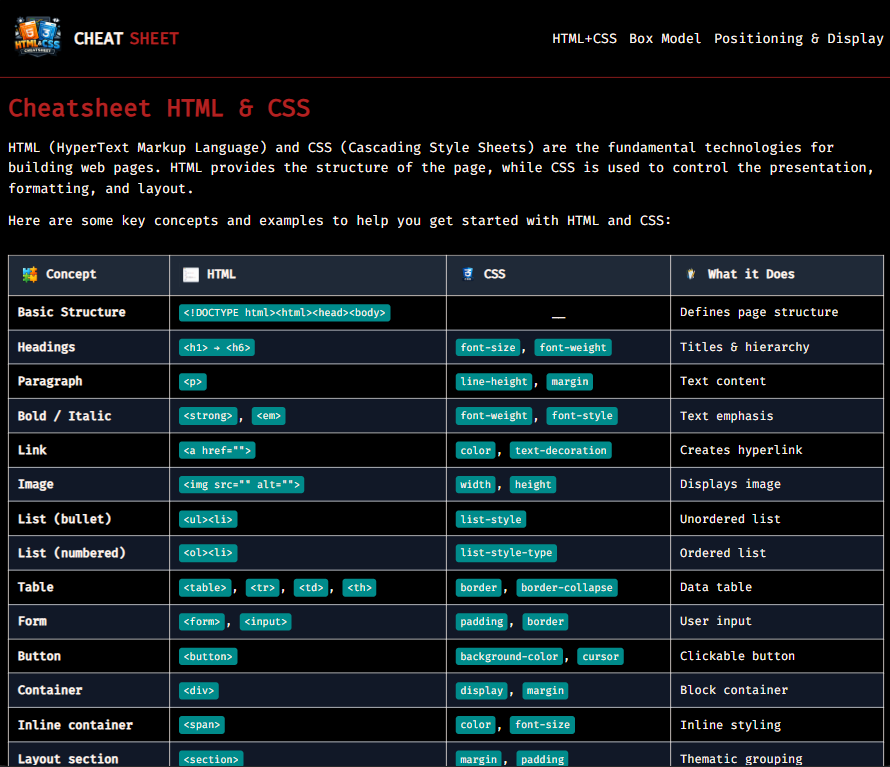
Task: Click the width CSS tag
Action: (x=476, y=484)
